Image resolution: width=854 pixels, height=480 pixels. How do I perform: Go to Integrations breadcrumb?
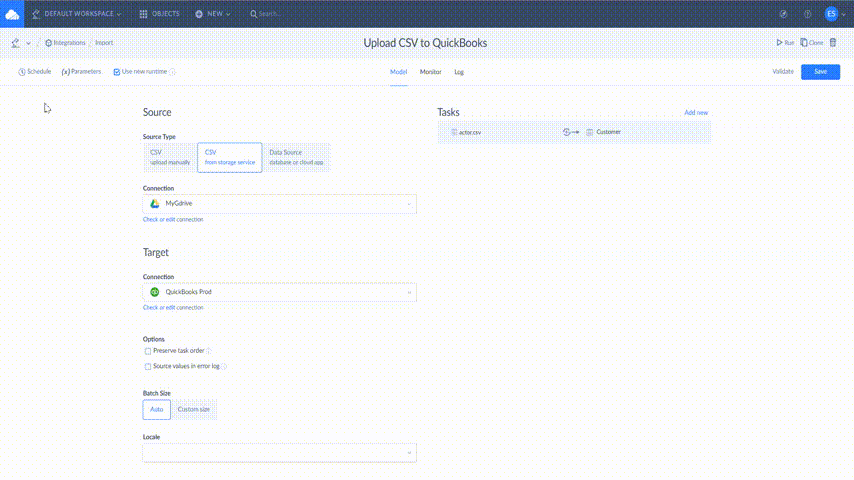point(65,42)
